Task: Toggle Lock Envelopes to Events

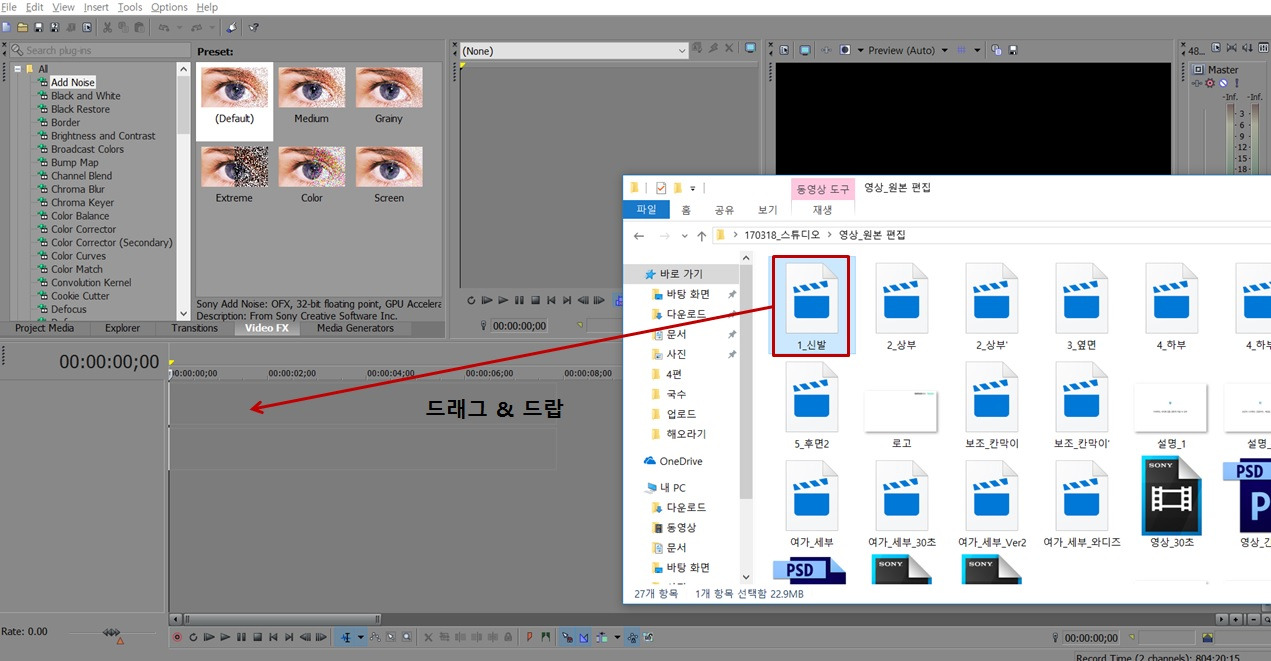Action: click(632, 637)
